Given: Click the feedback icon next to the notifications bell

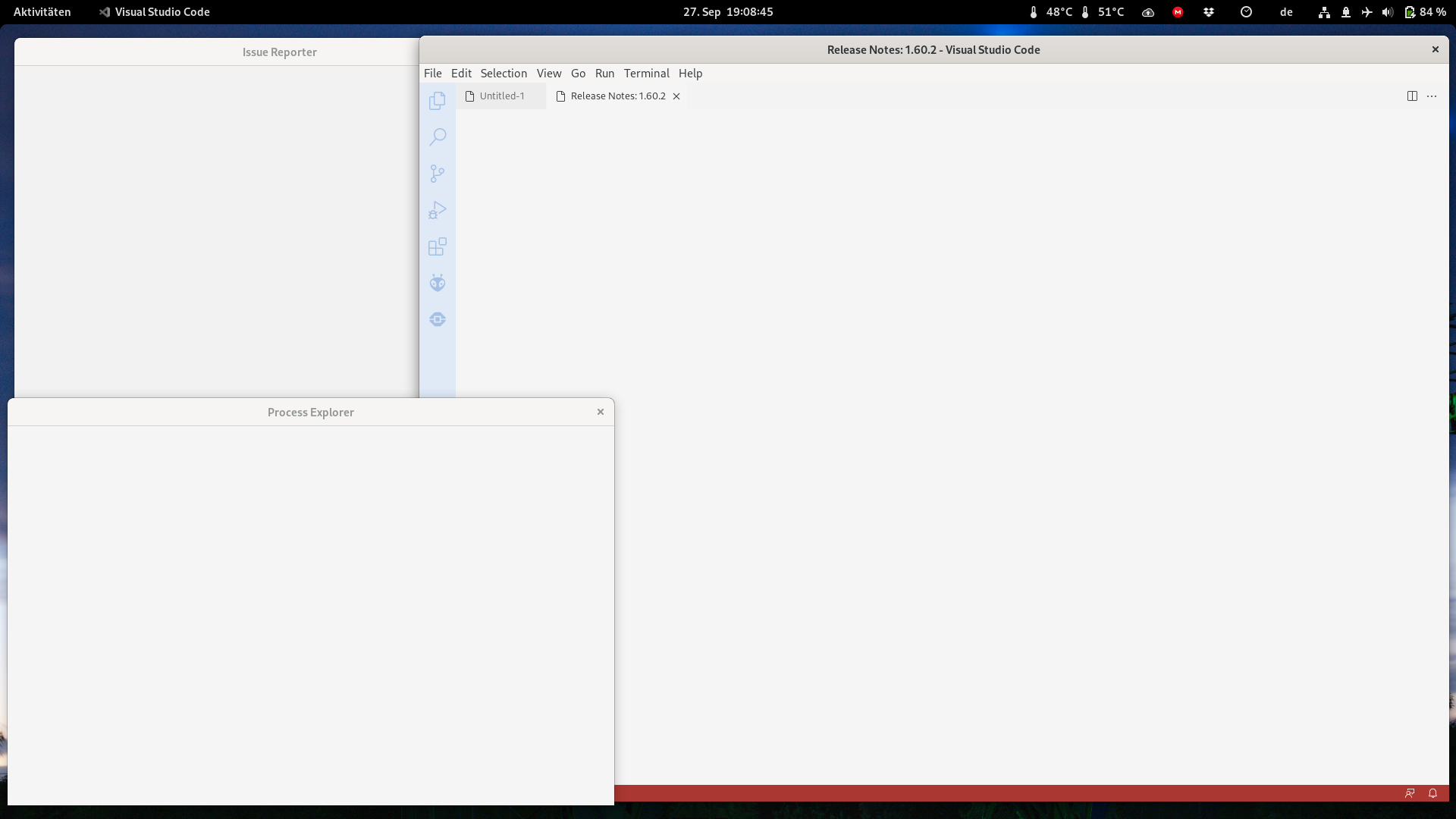Looking at the screenshot, I should point(1410,793).
